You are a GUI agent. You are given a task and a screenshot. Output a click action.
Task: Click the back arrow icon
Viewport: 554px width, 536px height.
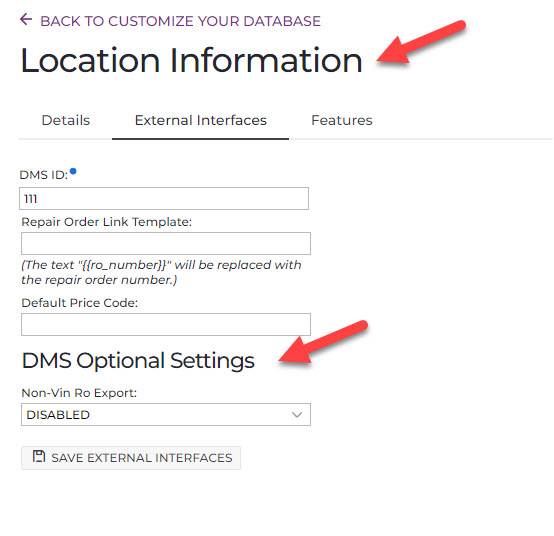[26, 19]
